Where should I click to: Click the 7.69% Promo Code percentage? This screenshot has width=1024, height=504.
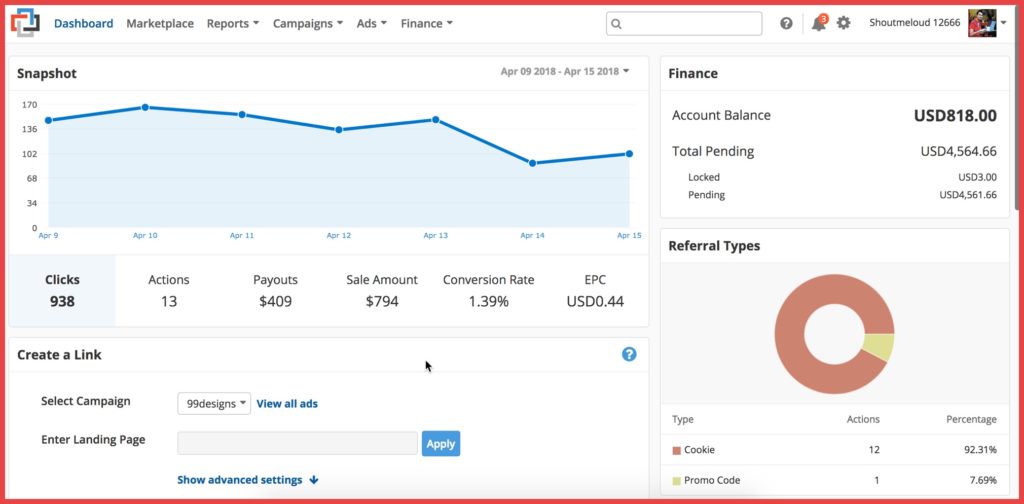coord(982,480)
